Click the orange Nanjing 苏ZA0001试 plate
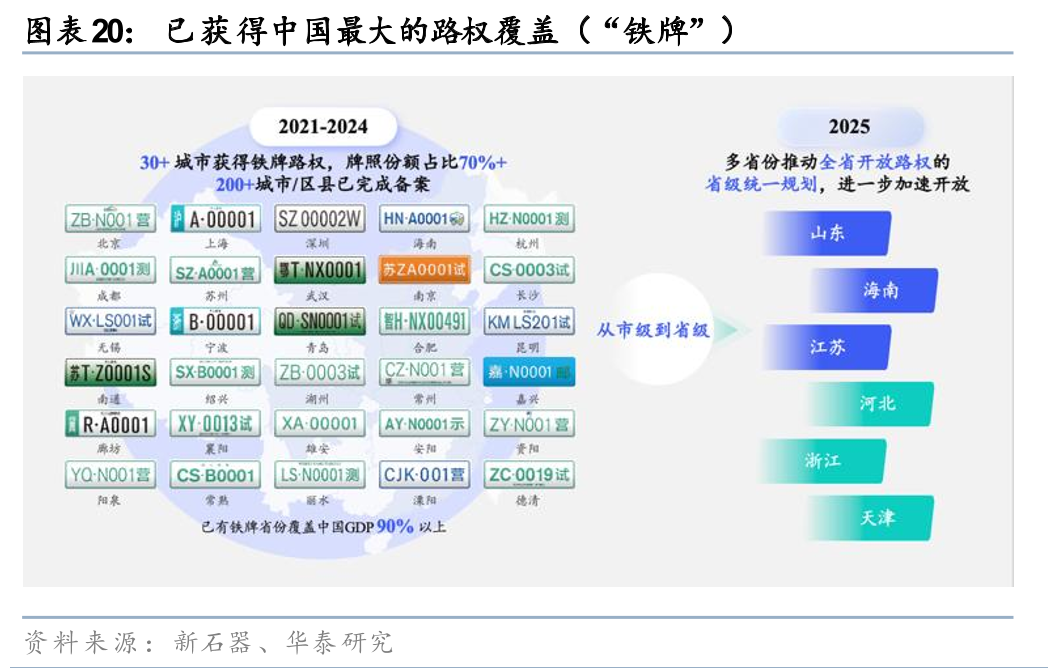Viewport: 1048px width, 668px height. coord(424,270)
